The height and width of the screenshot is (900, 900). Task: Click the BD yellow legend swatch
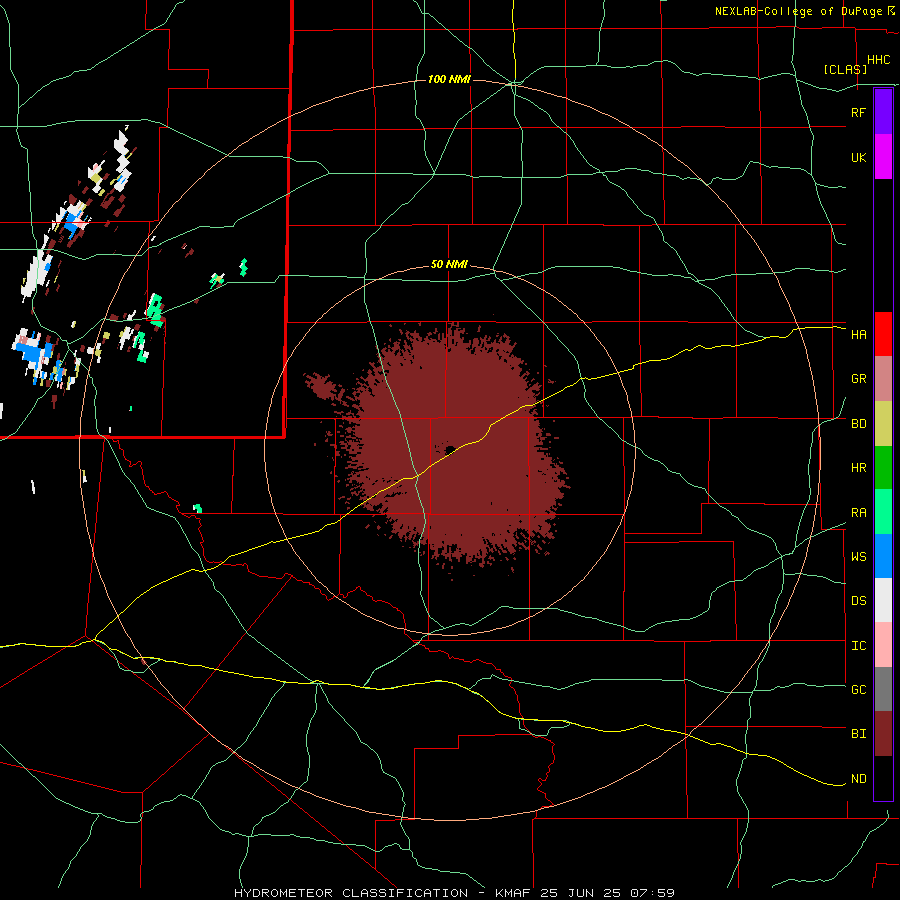pos(883,424)
